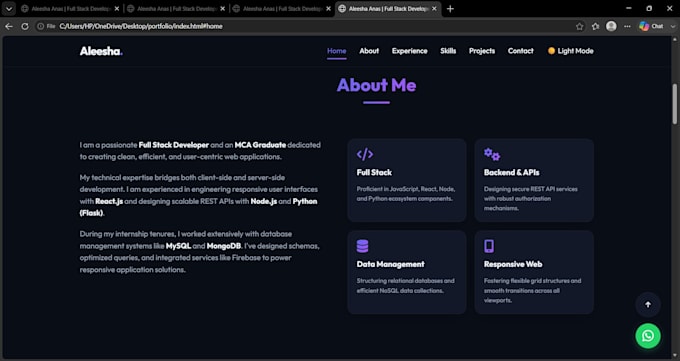Open browser settings and more menu
Image resolution: width=680 pixels, height=361 pixels.
click(627, 26)
